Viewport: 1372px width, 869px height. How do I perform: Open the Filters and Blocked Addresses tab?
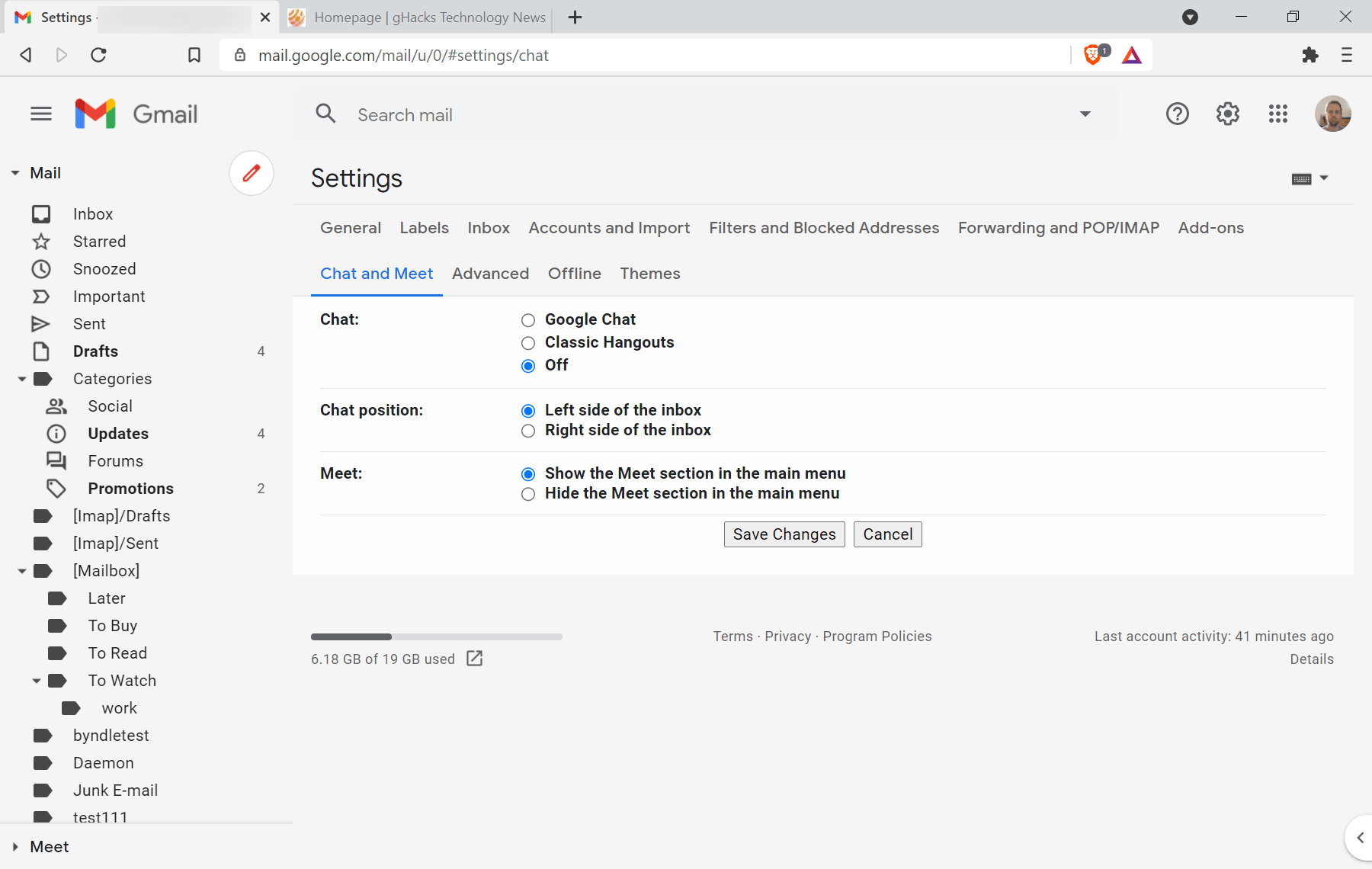[x=824, y=228]
